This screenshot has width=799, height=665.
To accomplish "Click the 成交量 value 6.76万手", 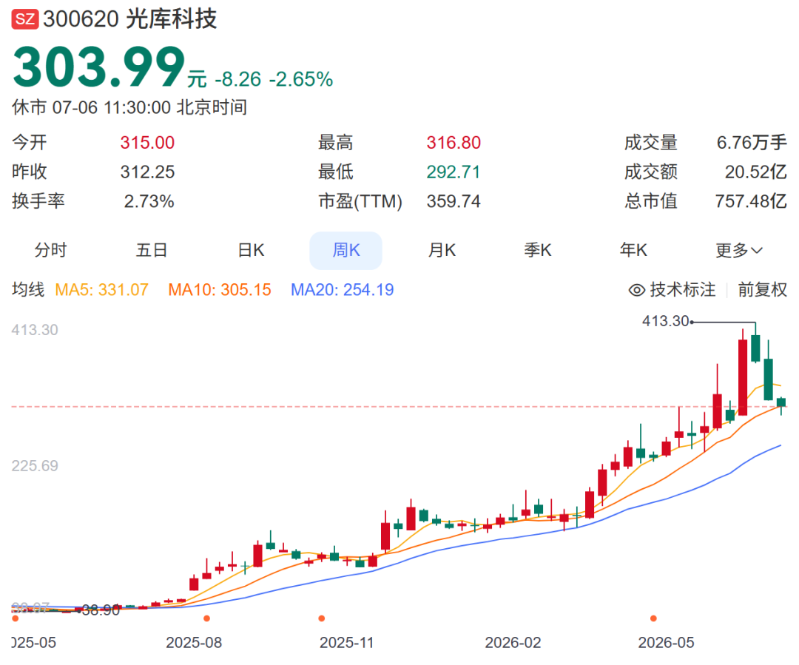I will (x=752, y=143).
